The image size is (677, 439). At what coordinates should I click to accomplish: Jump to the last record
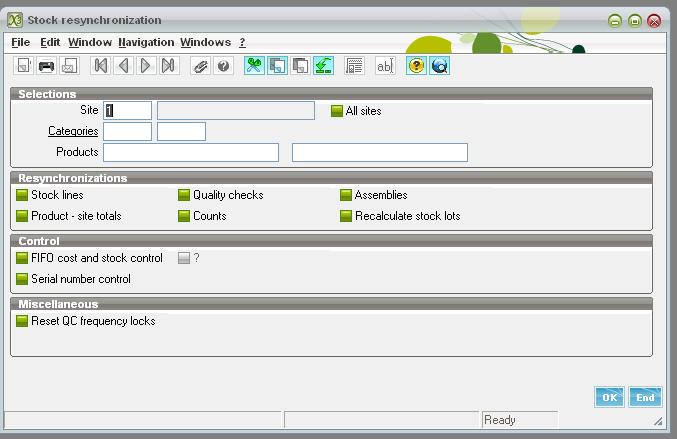point(168,66)
